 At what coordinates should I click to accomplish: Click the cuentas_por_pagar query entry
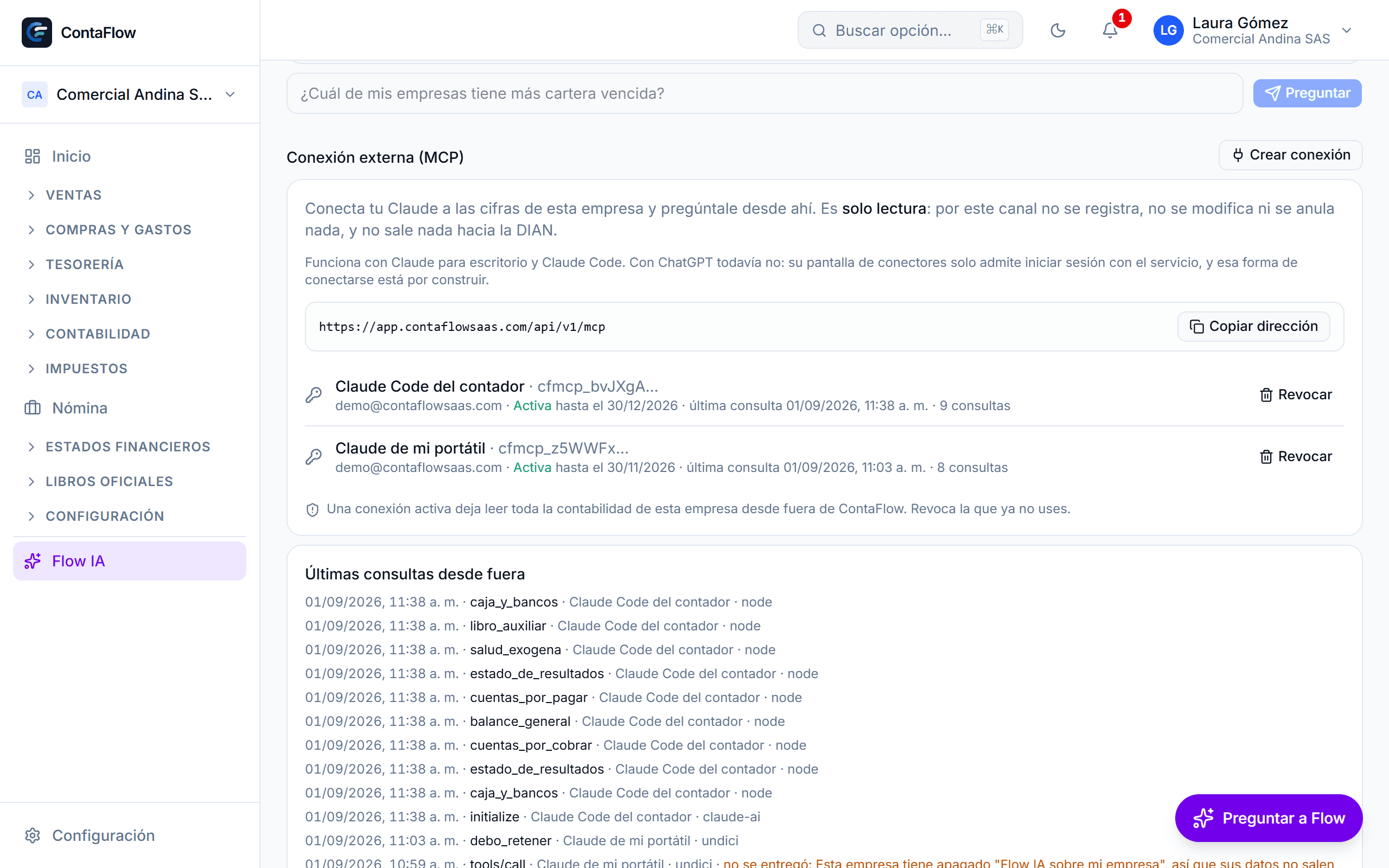[528, 698]
